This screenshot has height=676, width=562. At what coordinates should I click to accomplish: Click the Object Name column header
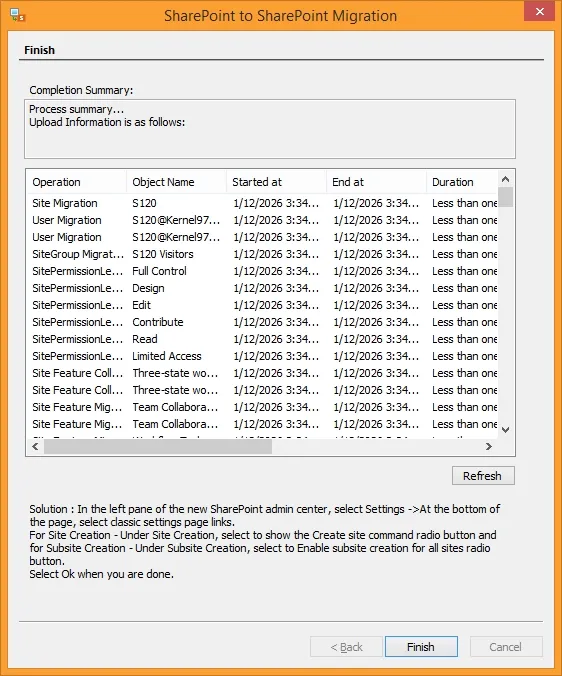click(x=176, y=182)
